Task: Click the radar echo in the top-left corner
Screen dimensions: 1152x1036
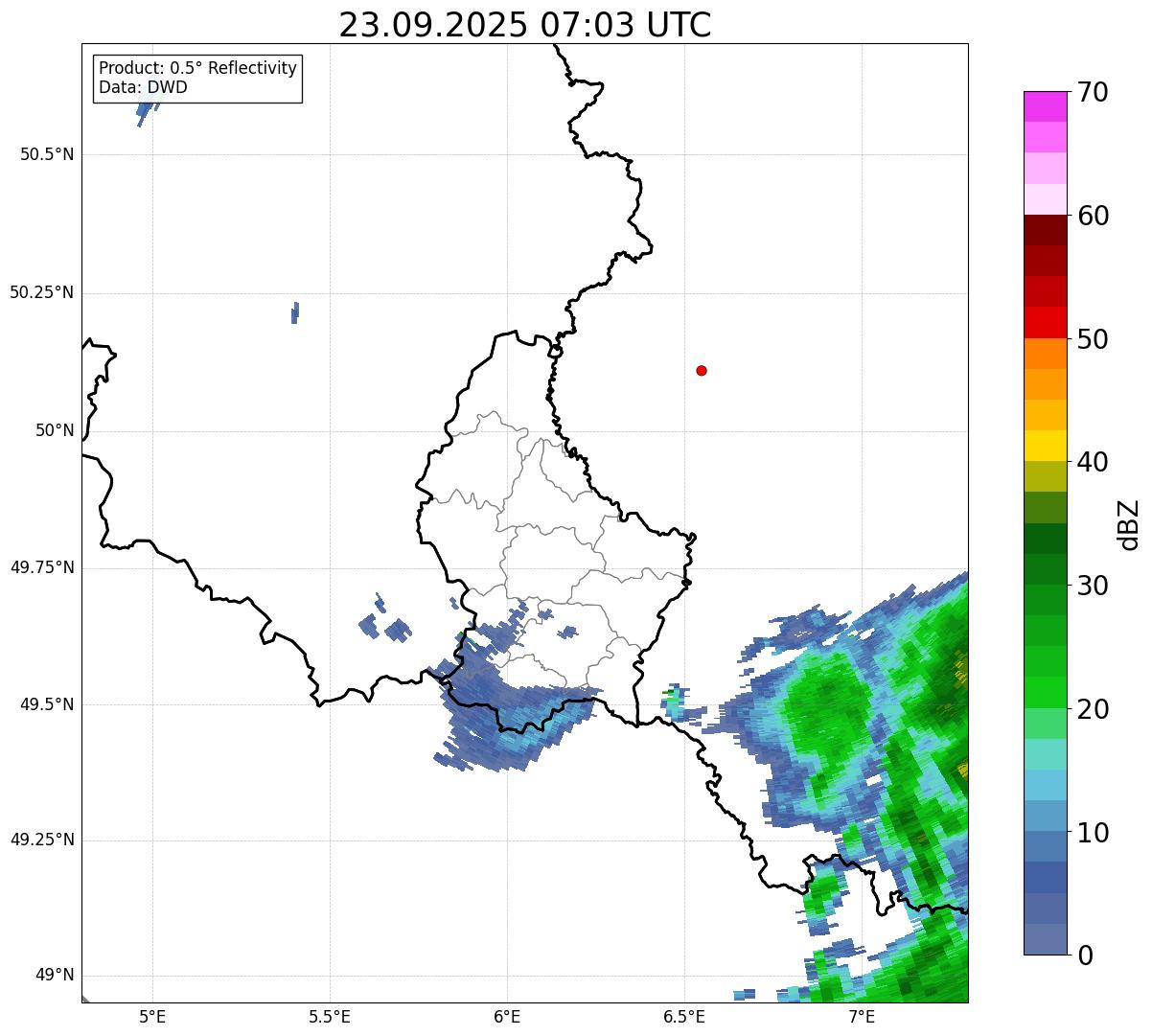Action: pos(147,109)
